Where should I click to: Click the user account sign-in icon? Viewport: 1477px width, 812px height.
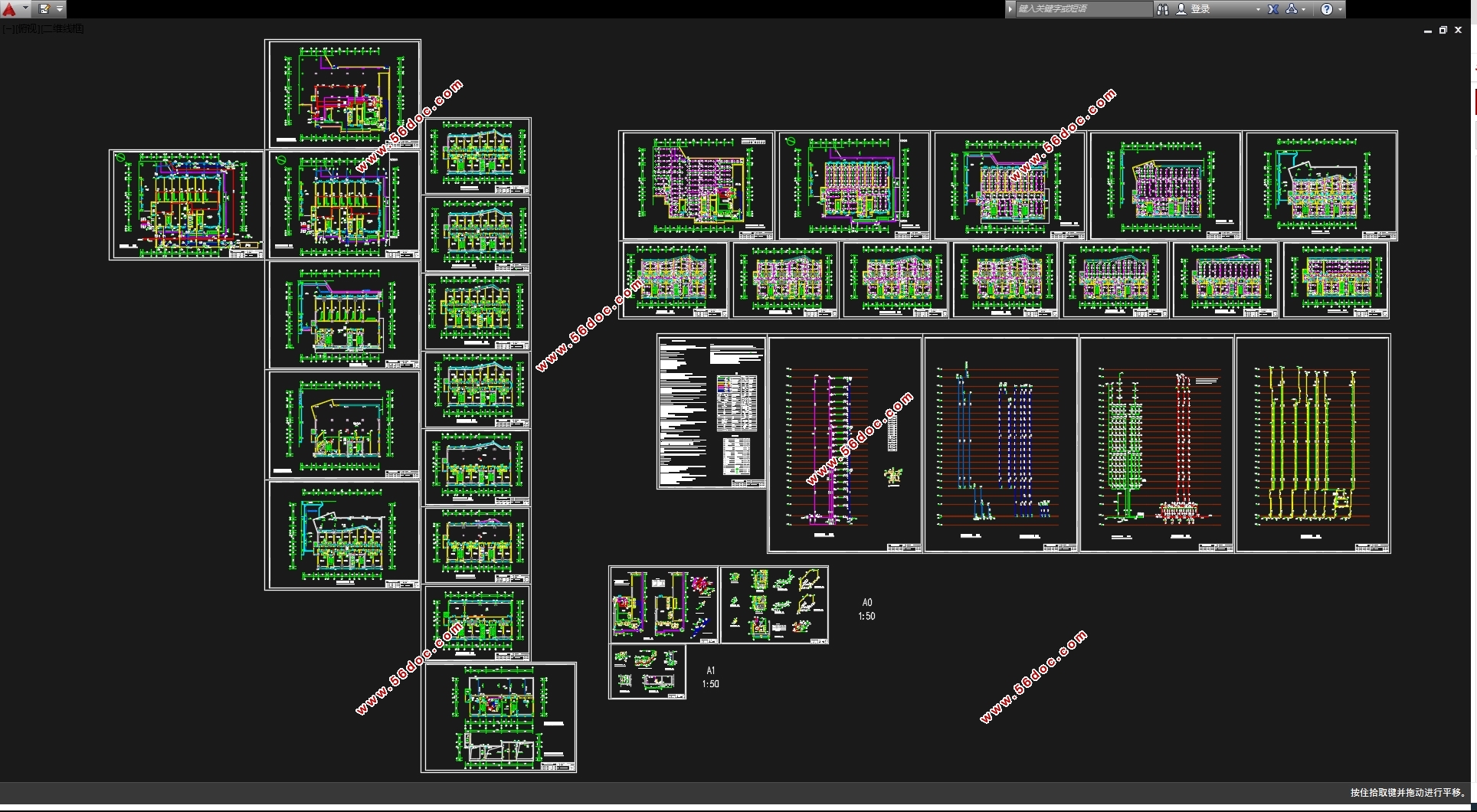[1181, 9]
